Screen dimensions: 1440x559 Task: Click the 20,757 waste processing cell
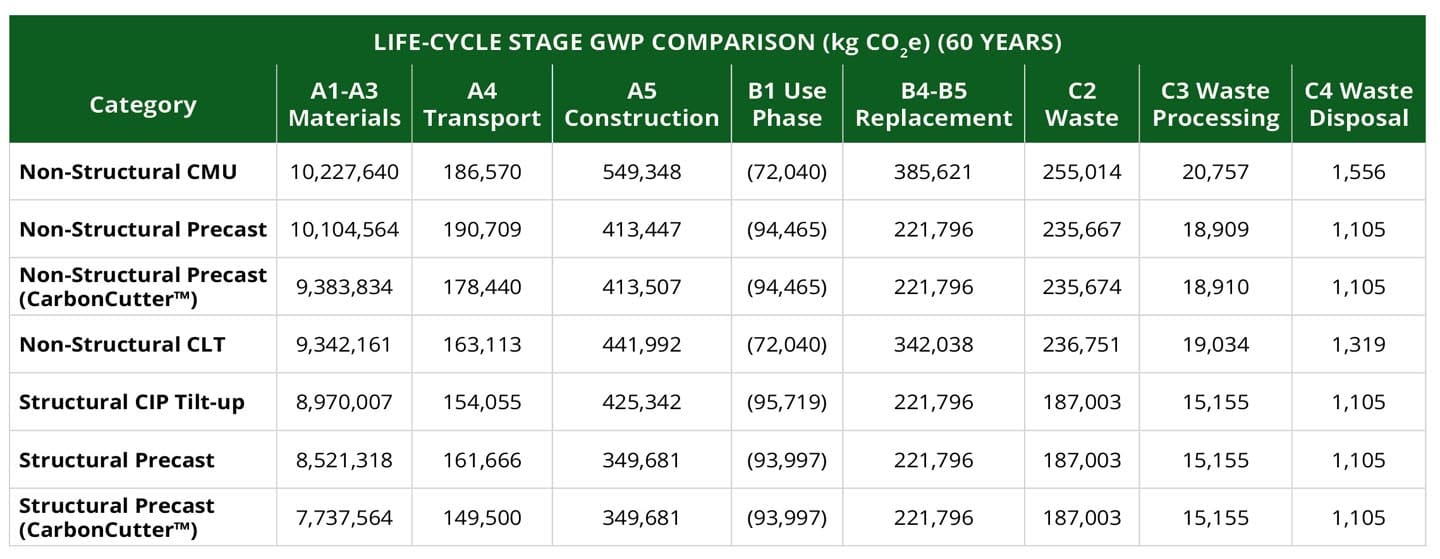point(1215,172)
